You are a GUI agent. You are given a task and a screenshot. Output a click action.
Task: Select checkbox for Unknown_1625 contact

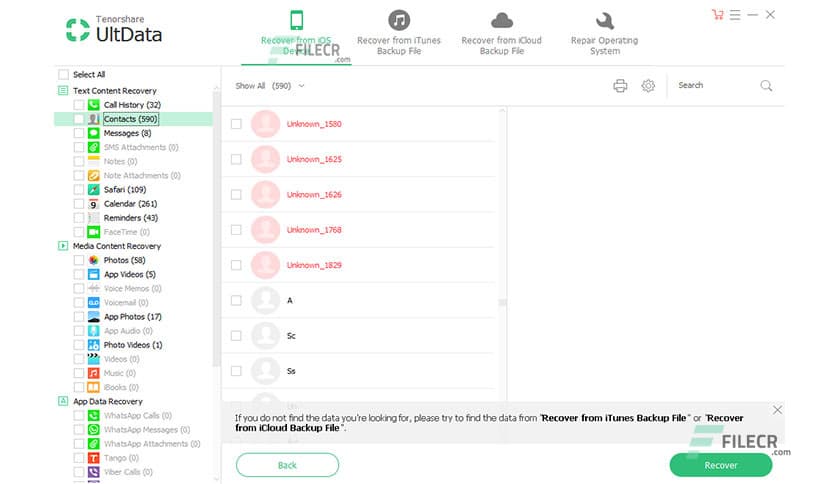pos(236,159)
